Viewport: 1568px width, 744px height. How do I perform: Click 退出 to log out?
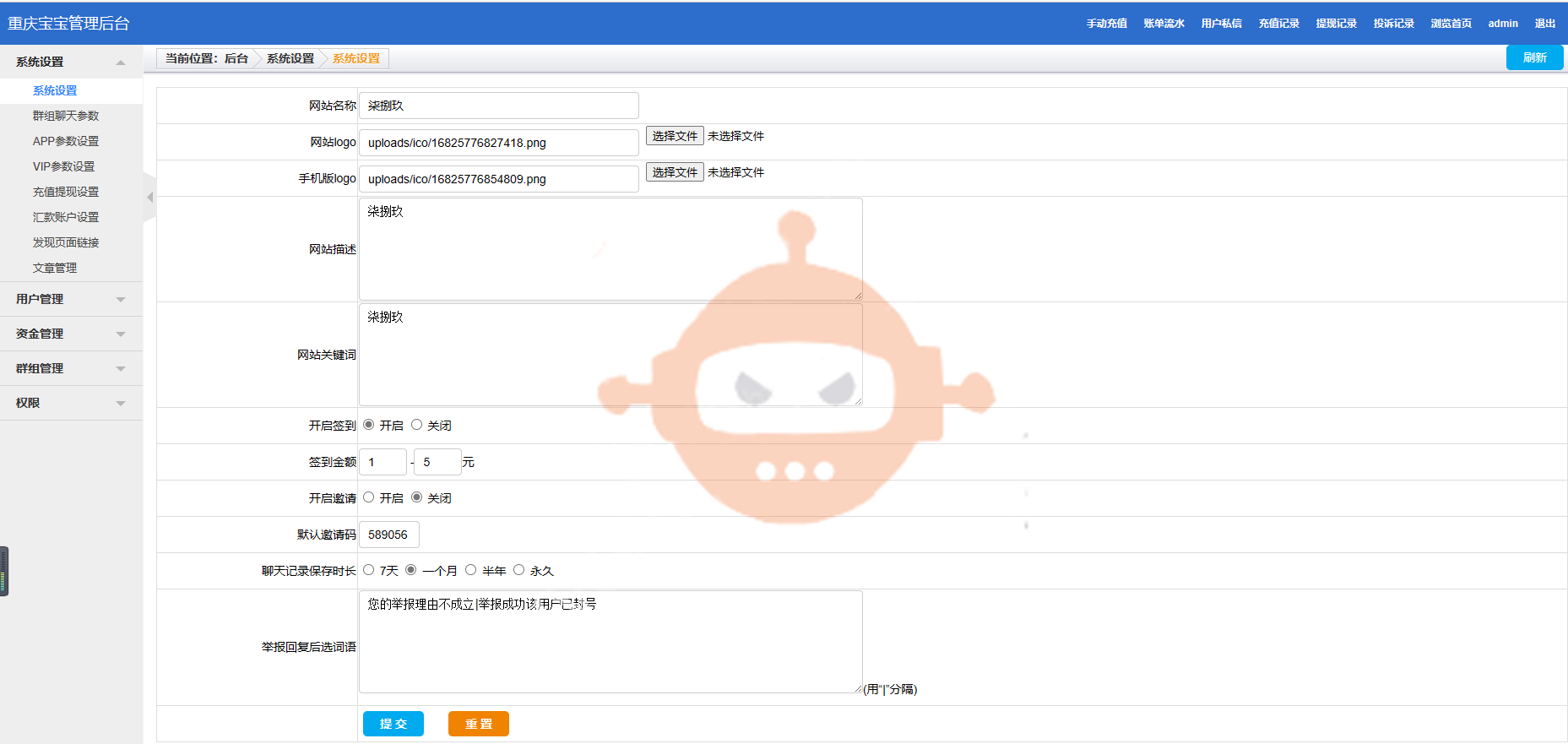tap(1544, 24)
